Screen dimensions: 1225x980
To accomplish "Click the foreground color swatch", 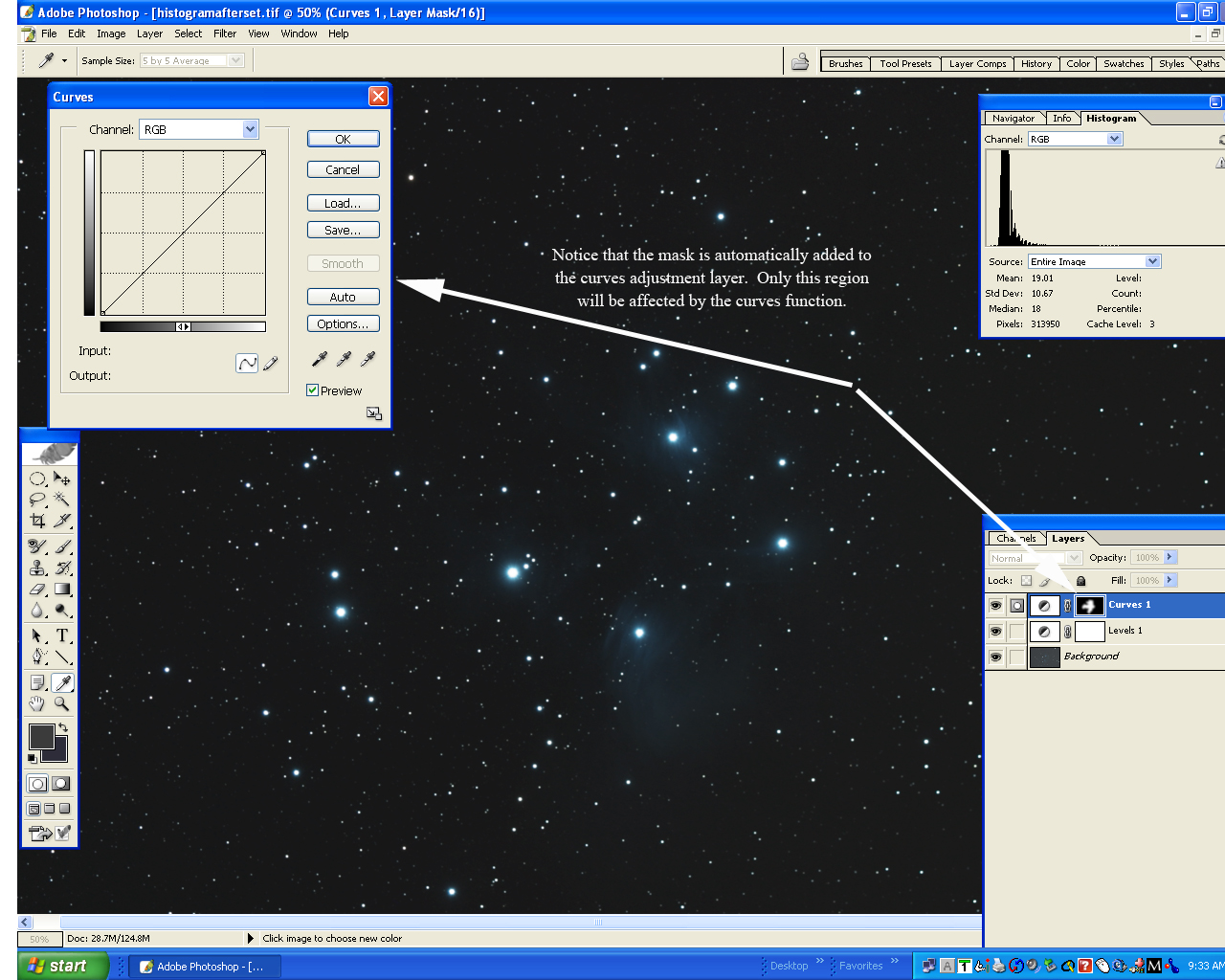I will [x=41, y=737].
